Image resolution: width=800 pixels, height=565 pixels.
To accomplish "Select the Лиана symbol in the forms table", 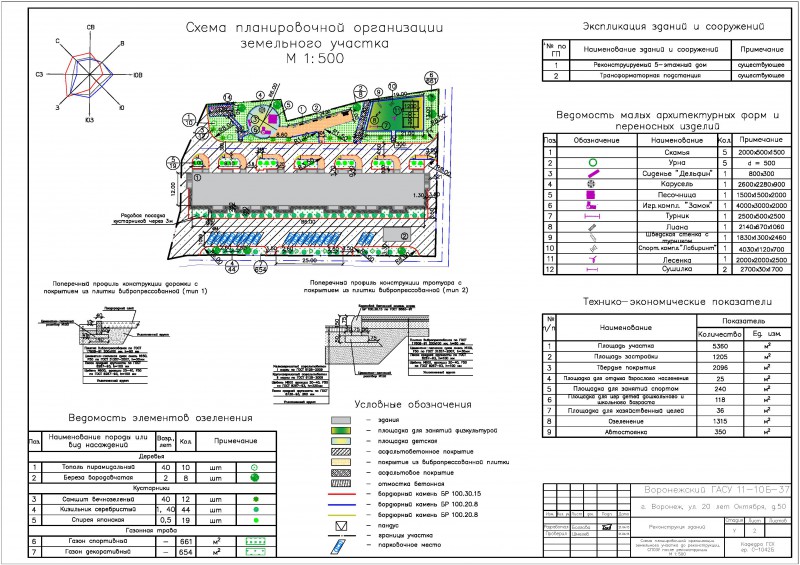I will (592, 227).
